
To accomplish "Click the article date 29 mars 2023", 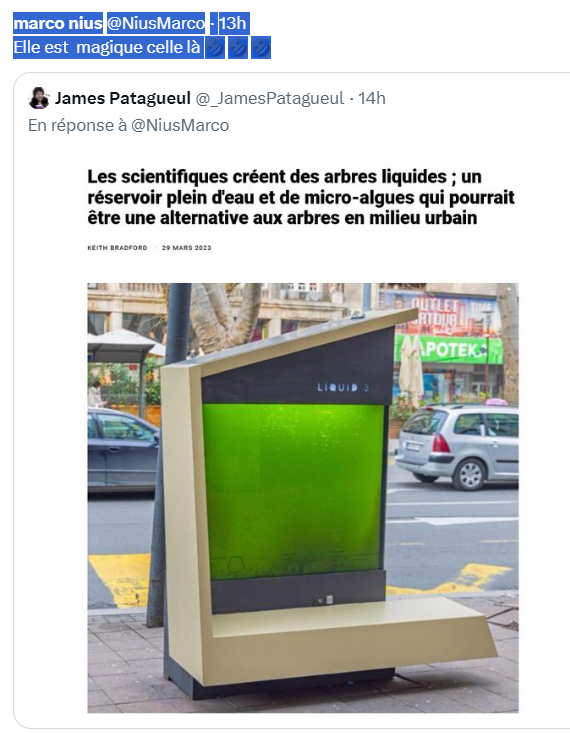I will coord(187,248).
